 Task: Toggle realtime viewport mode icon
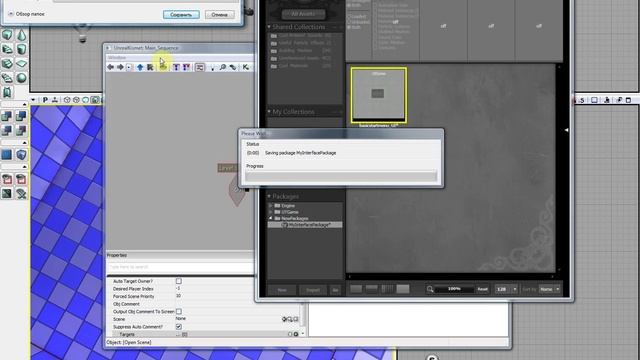click(x=55, y=100)
